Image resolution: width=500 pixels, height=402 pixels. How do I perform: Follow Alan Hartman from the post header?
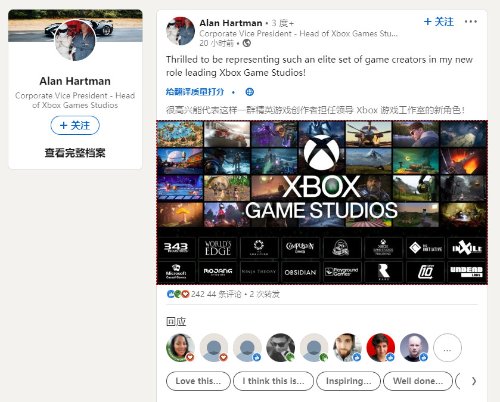[x=439, y=22]
